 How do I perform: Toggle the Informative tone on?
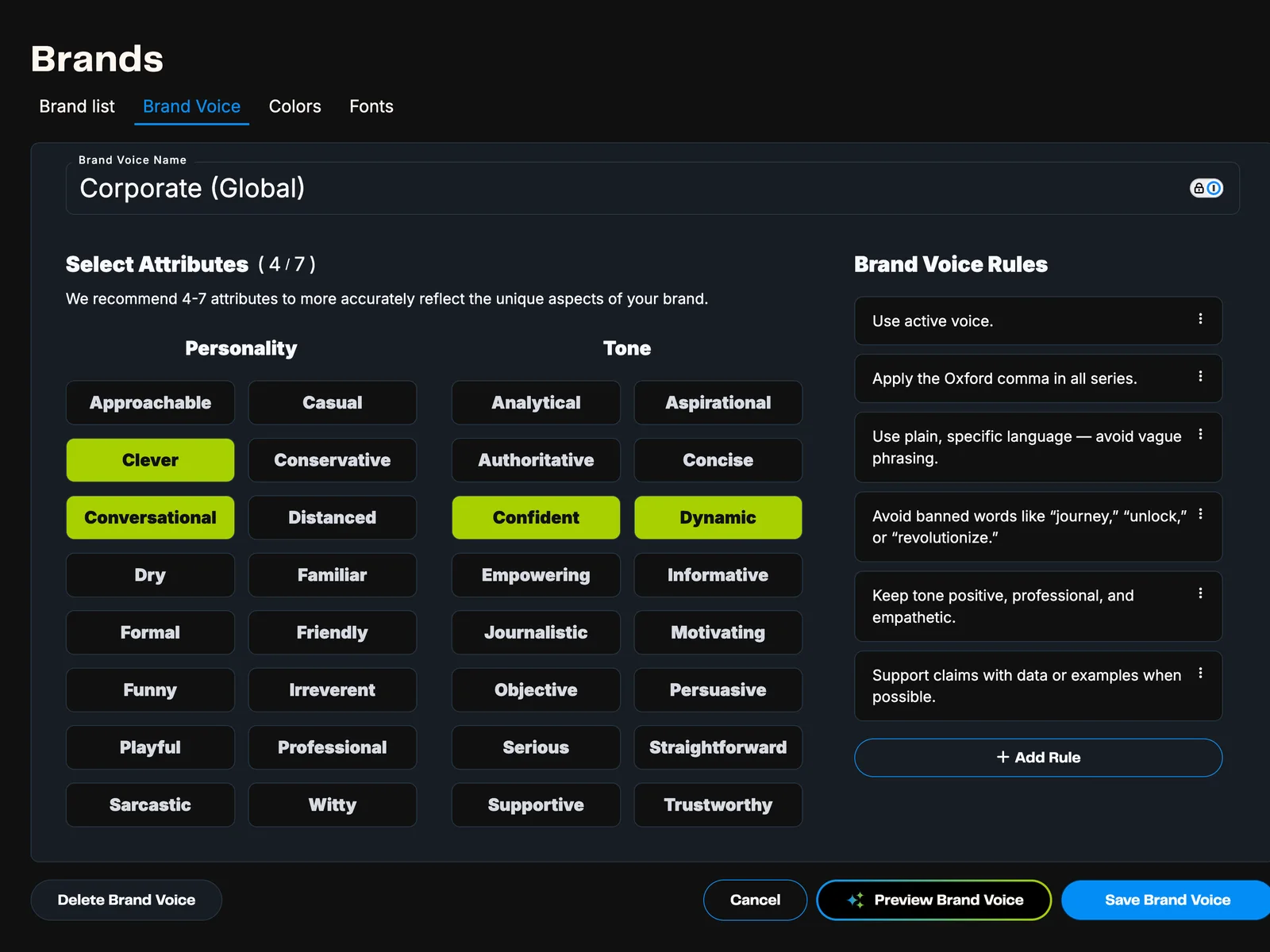(x=718, y=575)
